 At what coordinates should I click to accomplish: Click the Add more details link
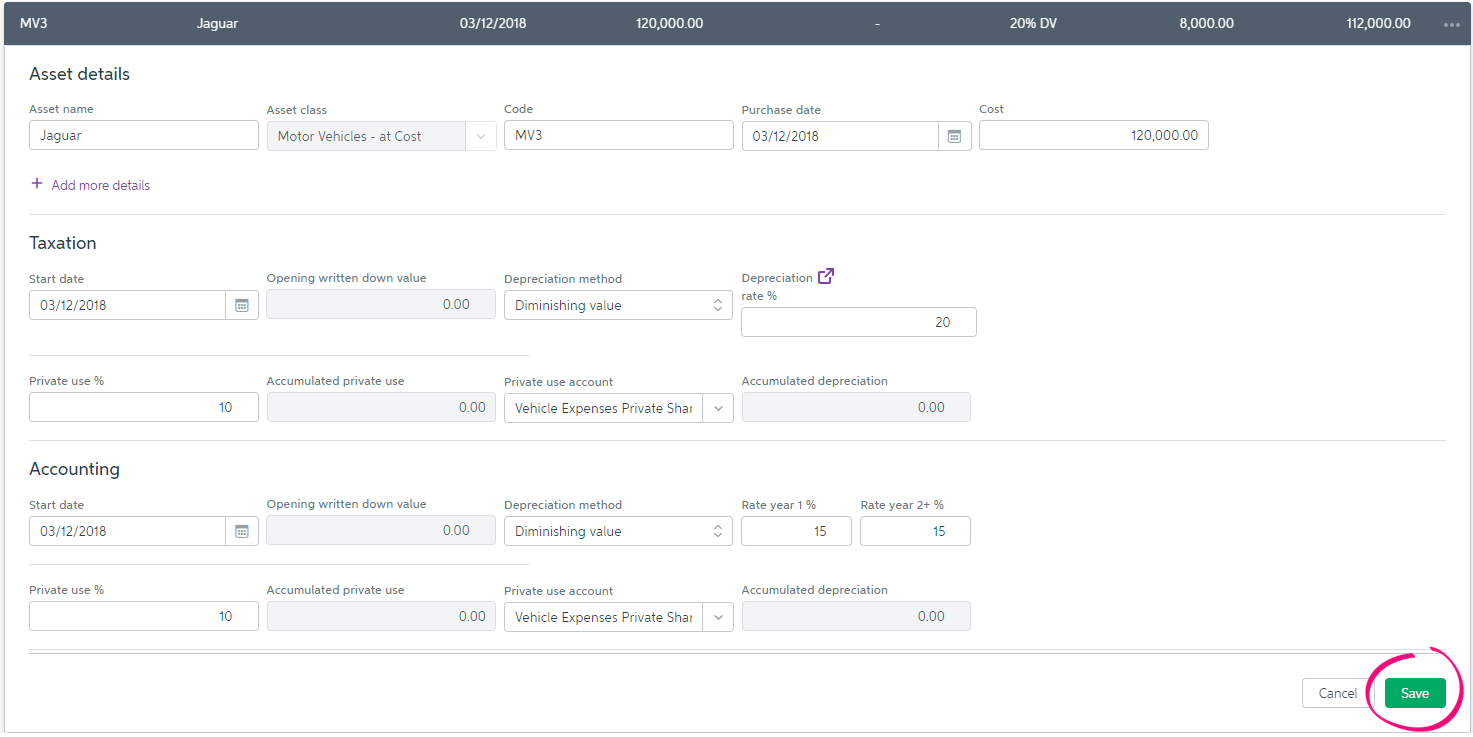(100, 185)
